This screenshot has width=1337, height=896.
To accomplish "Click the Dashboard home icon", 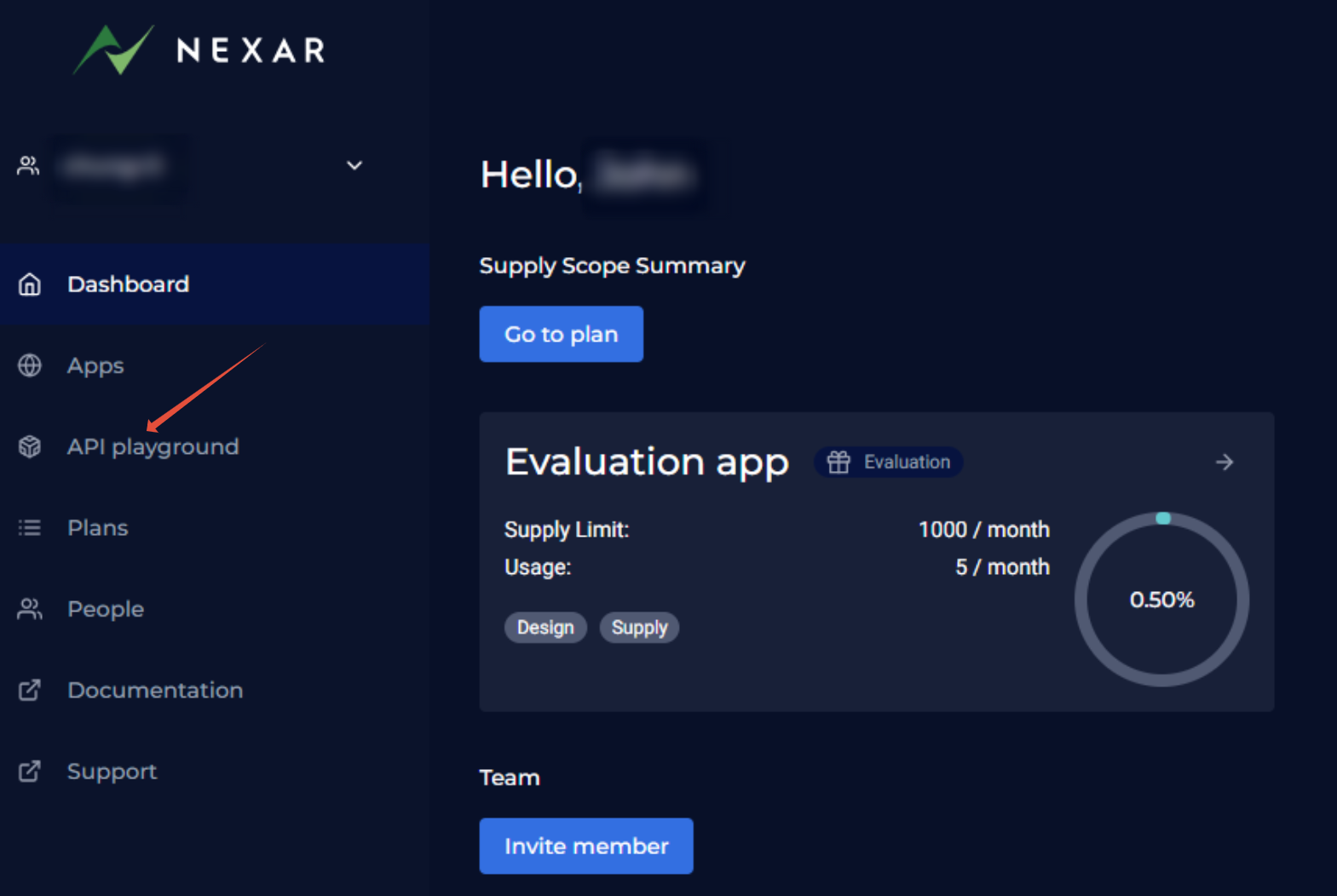I will tap(30, 284).
